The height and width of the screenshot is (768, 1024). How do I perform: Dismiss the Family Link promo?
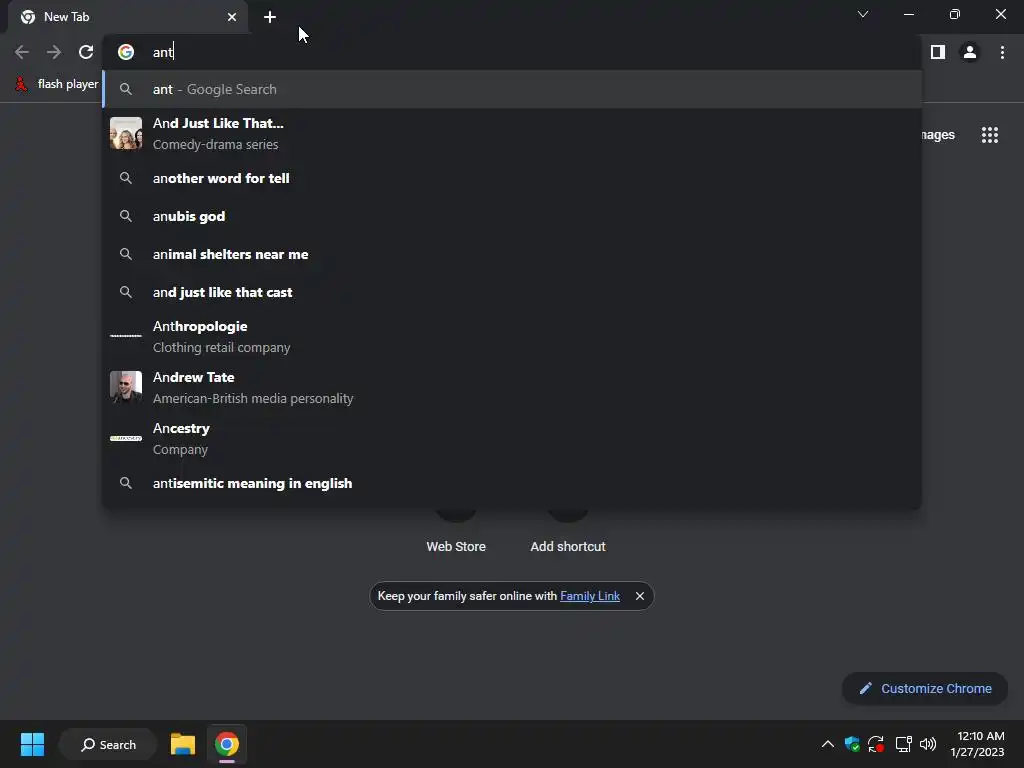640,596
